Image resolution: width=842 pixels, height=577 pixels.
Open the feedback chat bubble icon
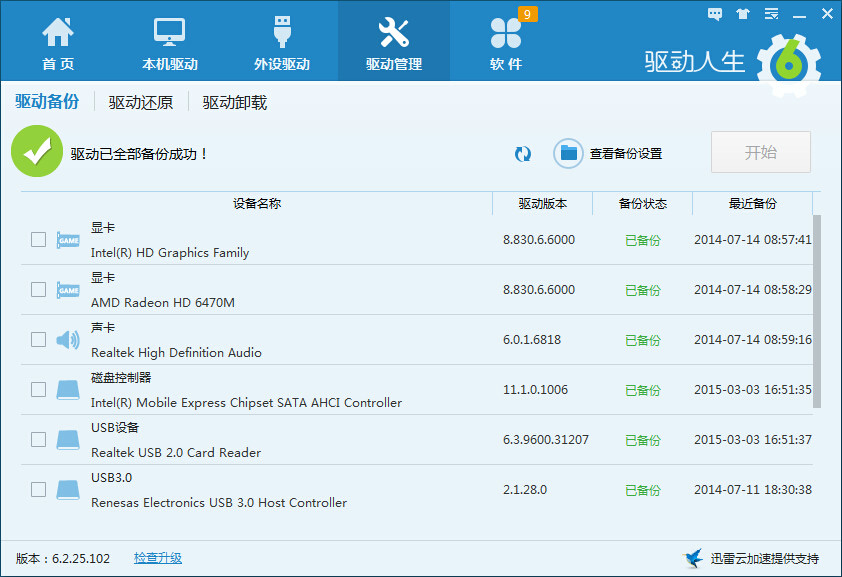pyautogui.click(x=715, y=14)
